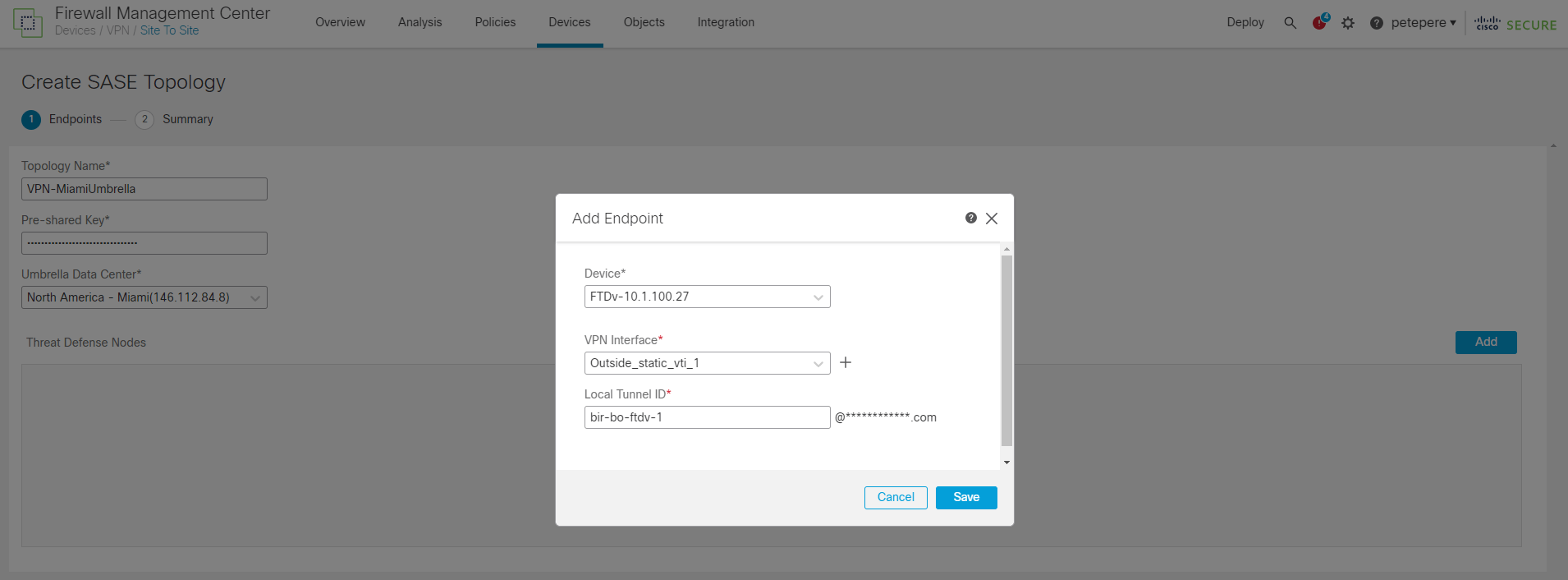Screen dimensions: 1568x580
Task: Open the Devices menu
Action: point(570,22)
